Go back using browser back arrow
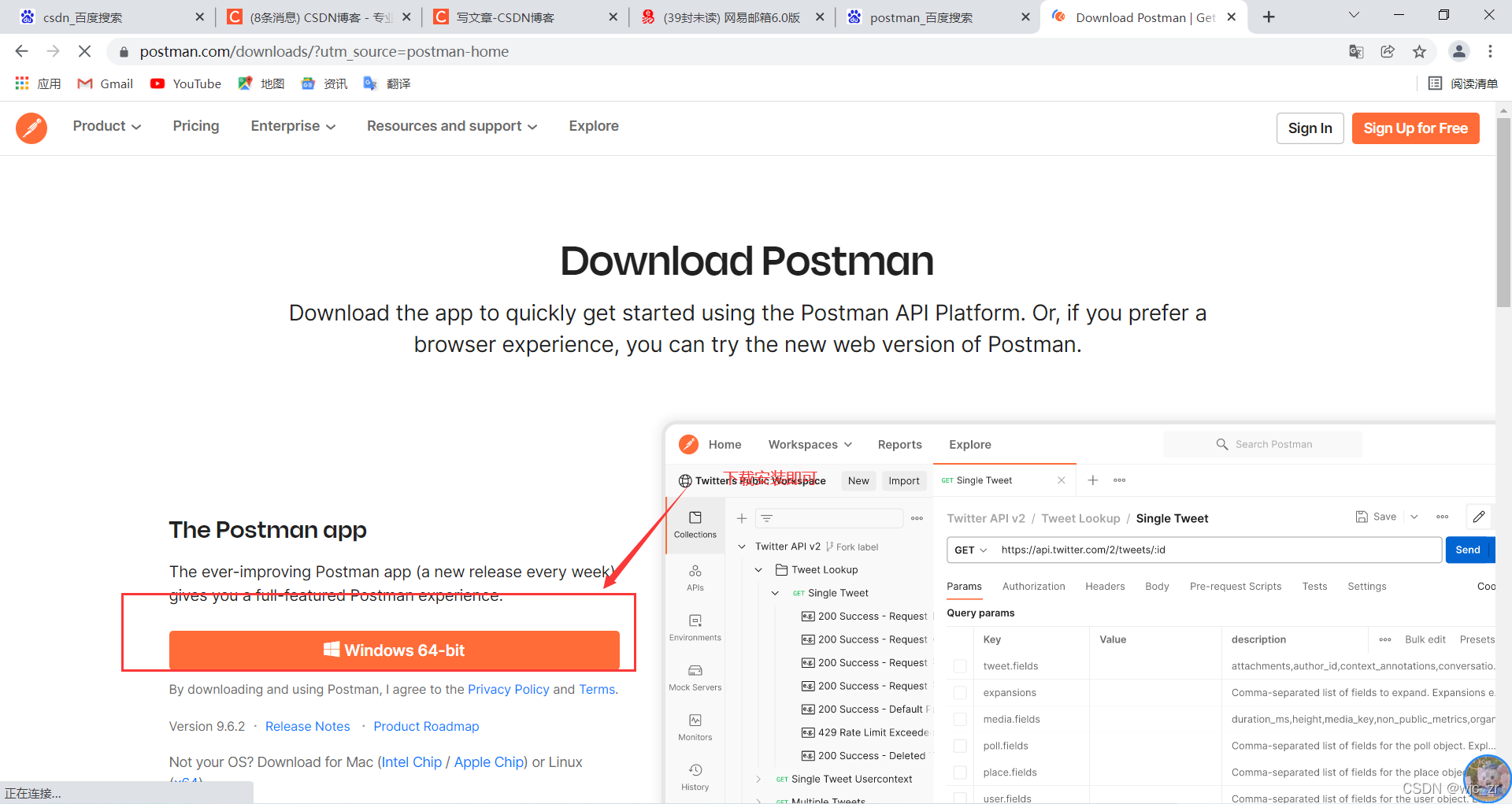This screenshot has height=804, width=1512. pyautogui.click(x=21, y=51)
